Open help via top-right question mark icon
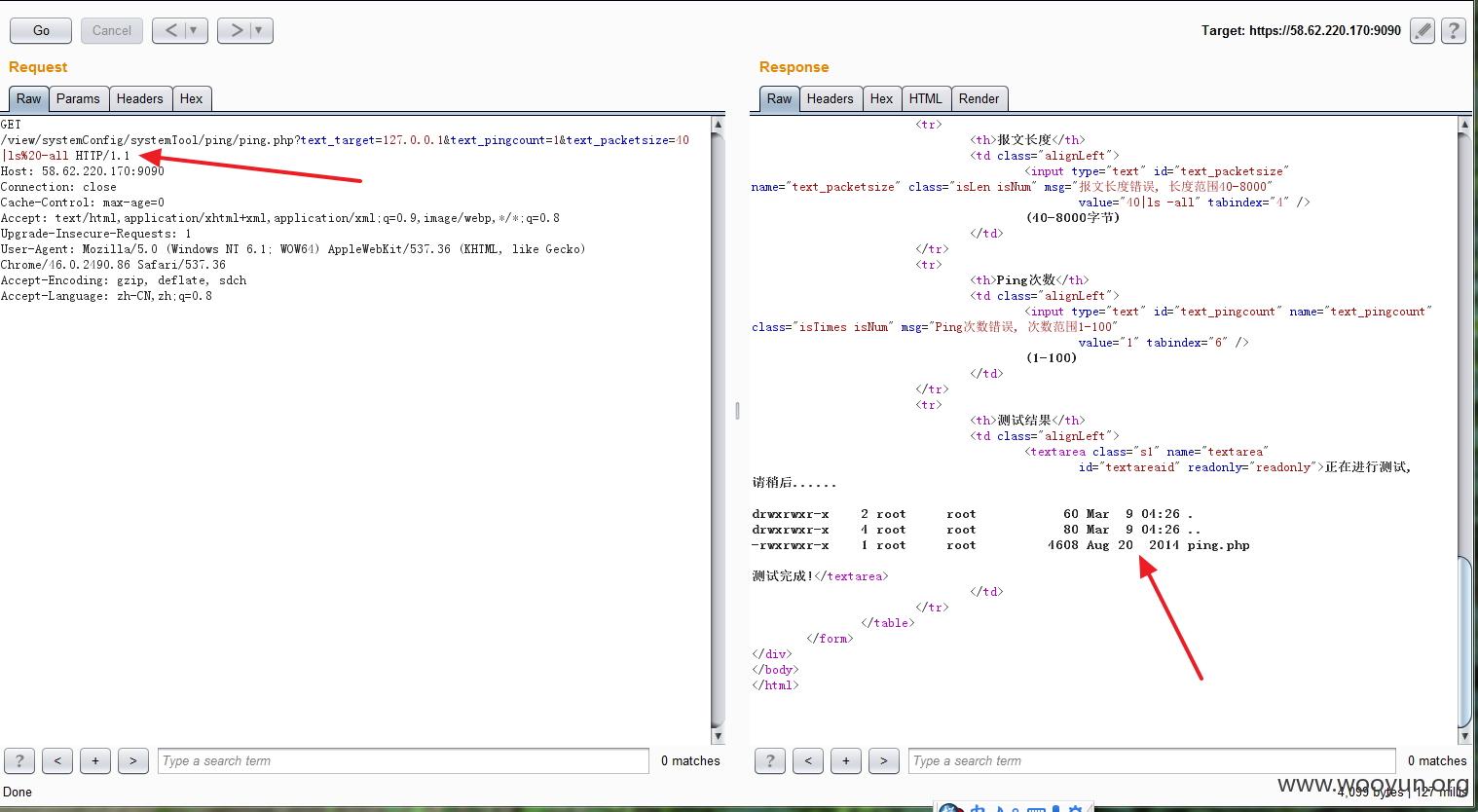This screenshot has width=1478, height=812. [1453, 30]
